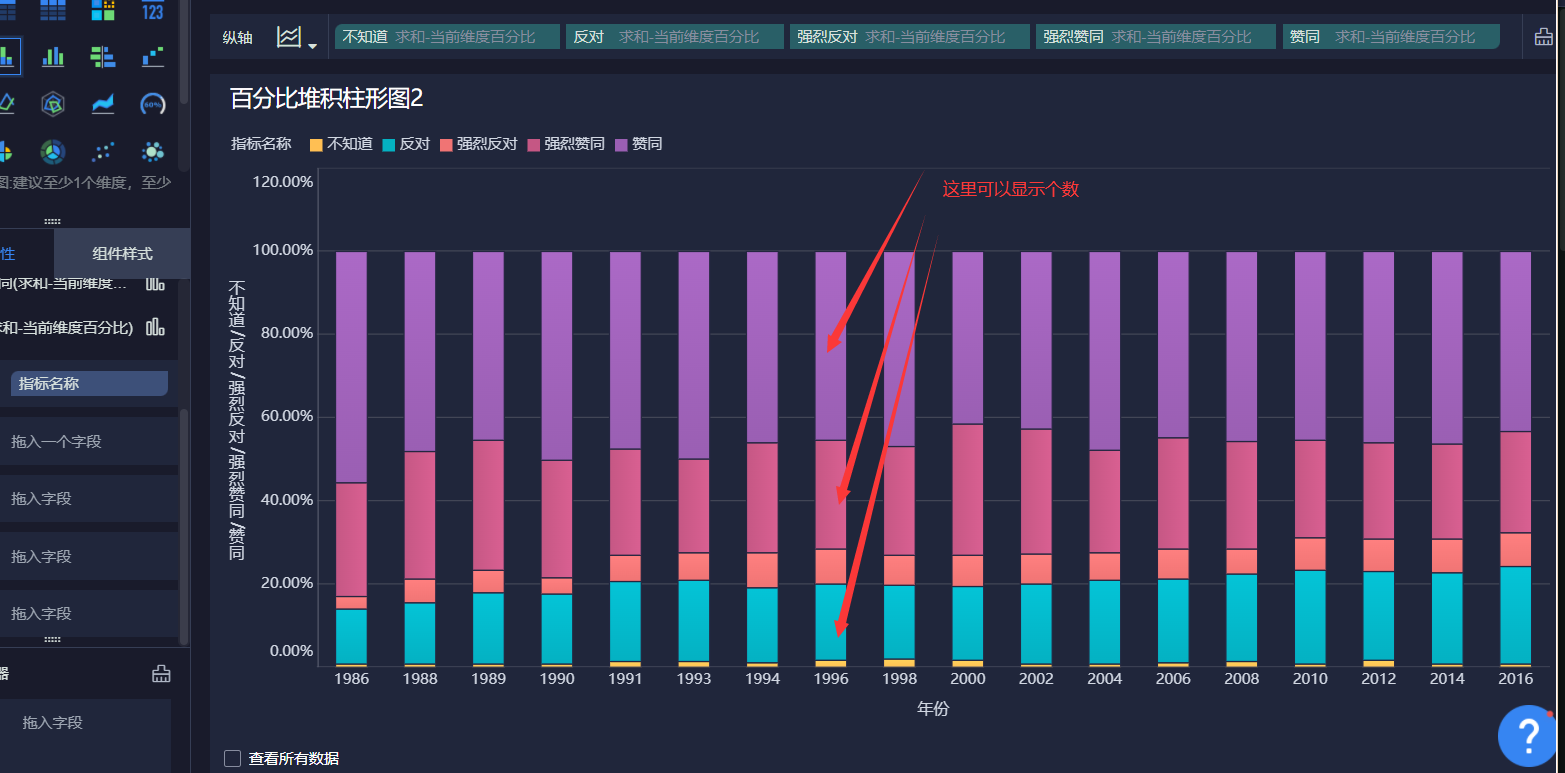Open the 强烈反对 求和-当前维度百分比 field pill
The width and height of the screenshot is (1565, 773).
[909, 37]
